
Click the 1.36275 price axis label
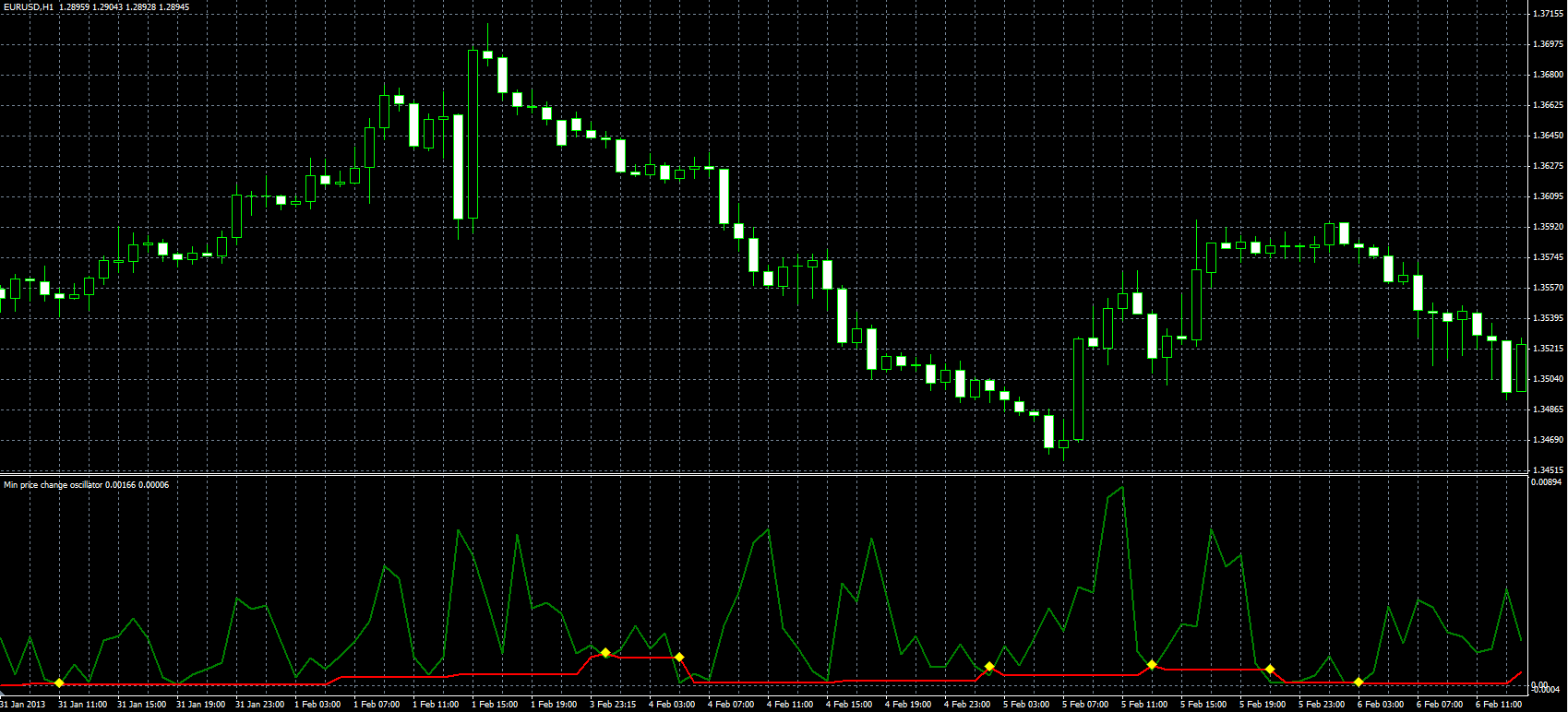(1547, 166)
